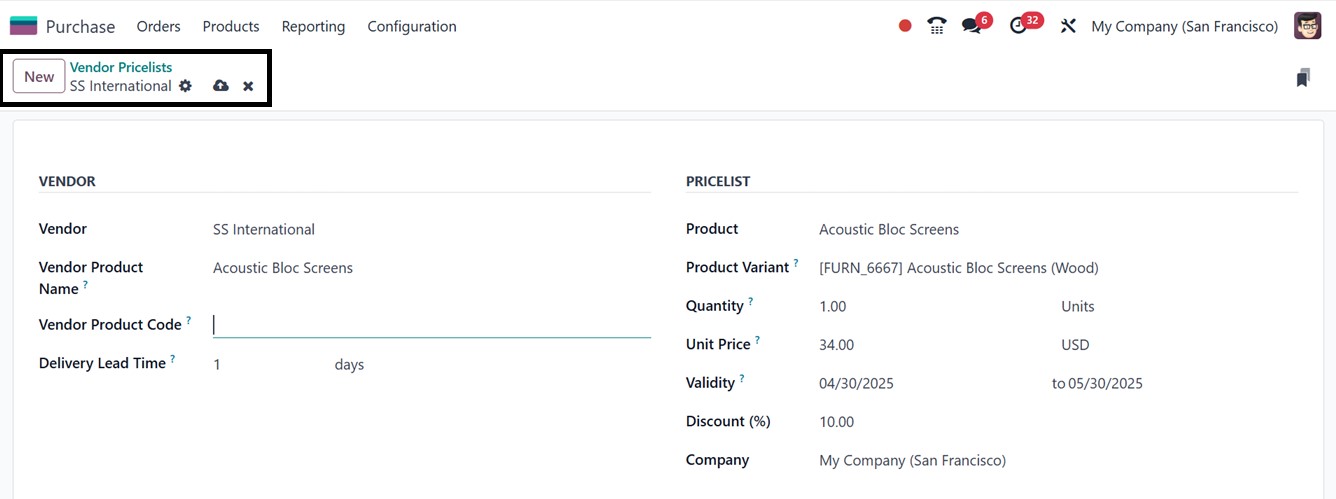This screenshot has width=1336, height=499.
Task: Expand the Reporting menu
Action: click(313, 26)
